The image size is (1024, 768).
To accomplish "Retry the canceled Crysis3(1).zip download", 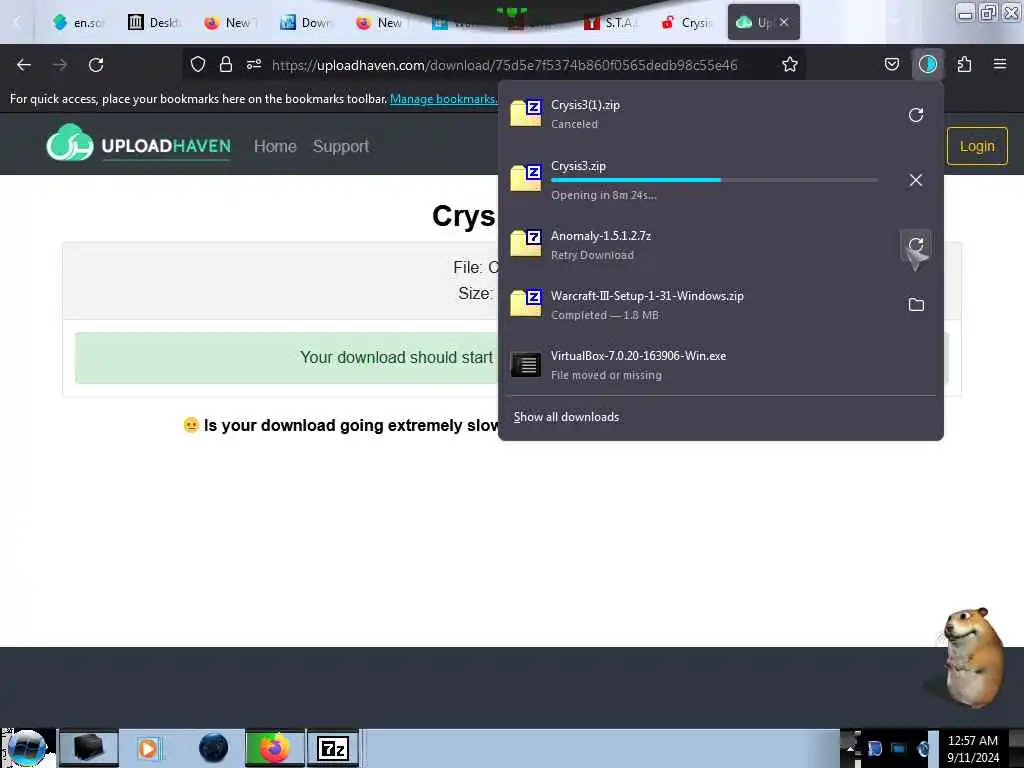I will coord(916,115).
